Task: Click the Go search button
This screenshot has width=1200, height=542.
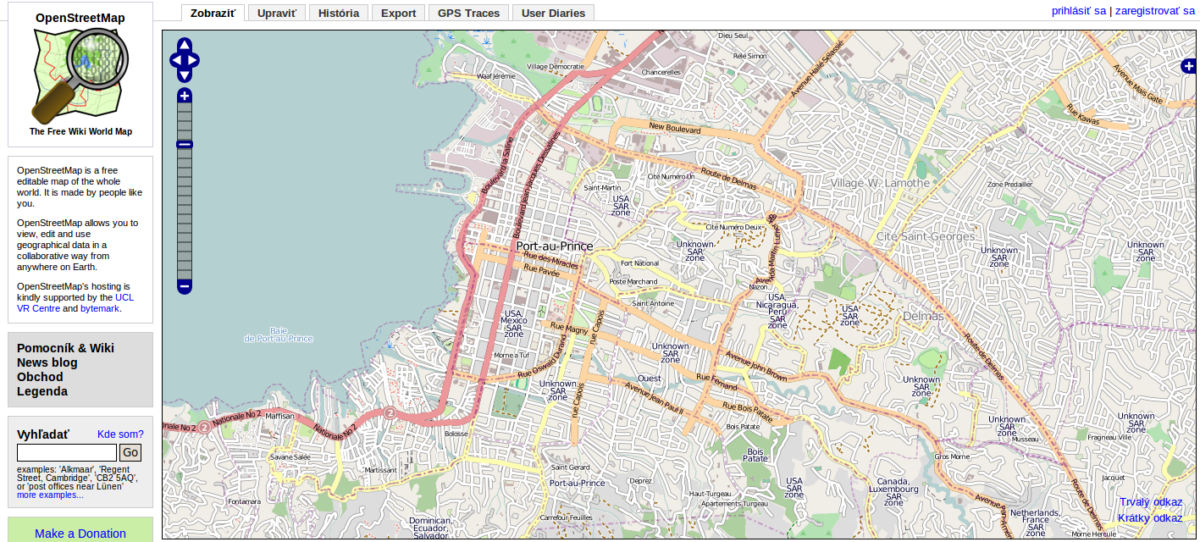Action: [131, 453]
